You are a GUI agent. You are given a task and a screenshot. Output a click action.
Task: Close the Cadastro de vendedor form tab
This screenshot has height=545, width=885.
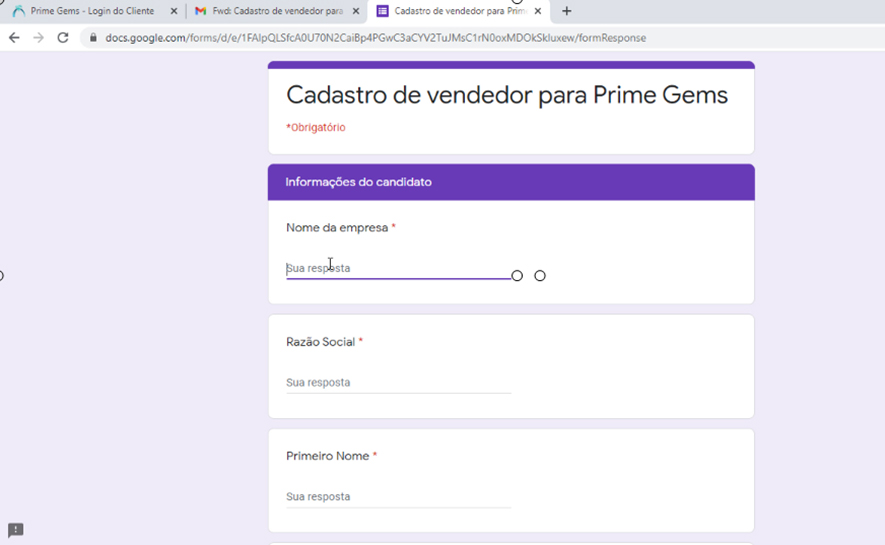pyautogui.click(x=538, y=11)
